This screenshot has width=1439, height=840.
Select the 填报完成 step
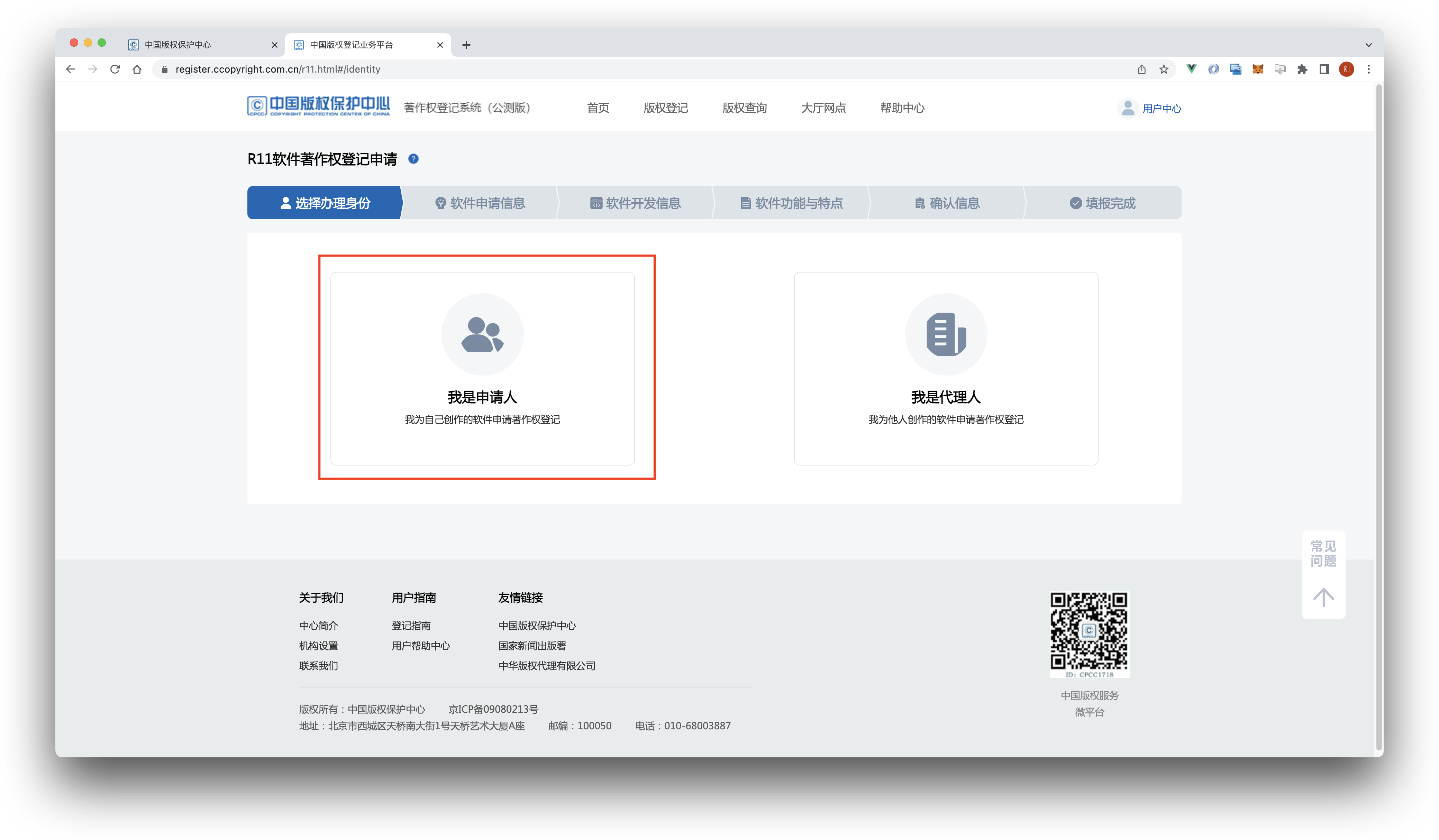coord(1103,203)
